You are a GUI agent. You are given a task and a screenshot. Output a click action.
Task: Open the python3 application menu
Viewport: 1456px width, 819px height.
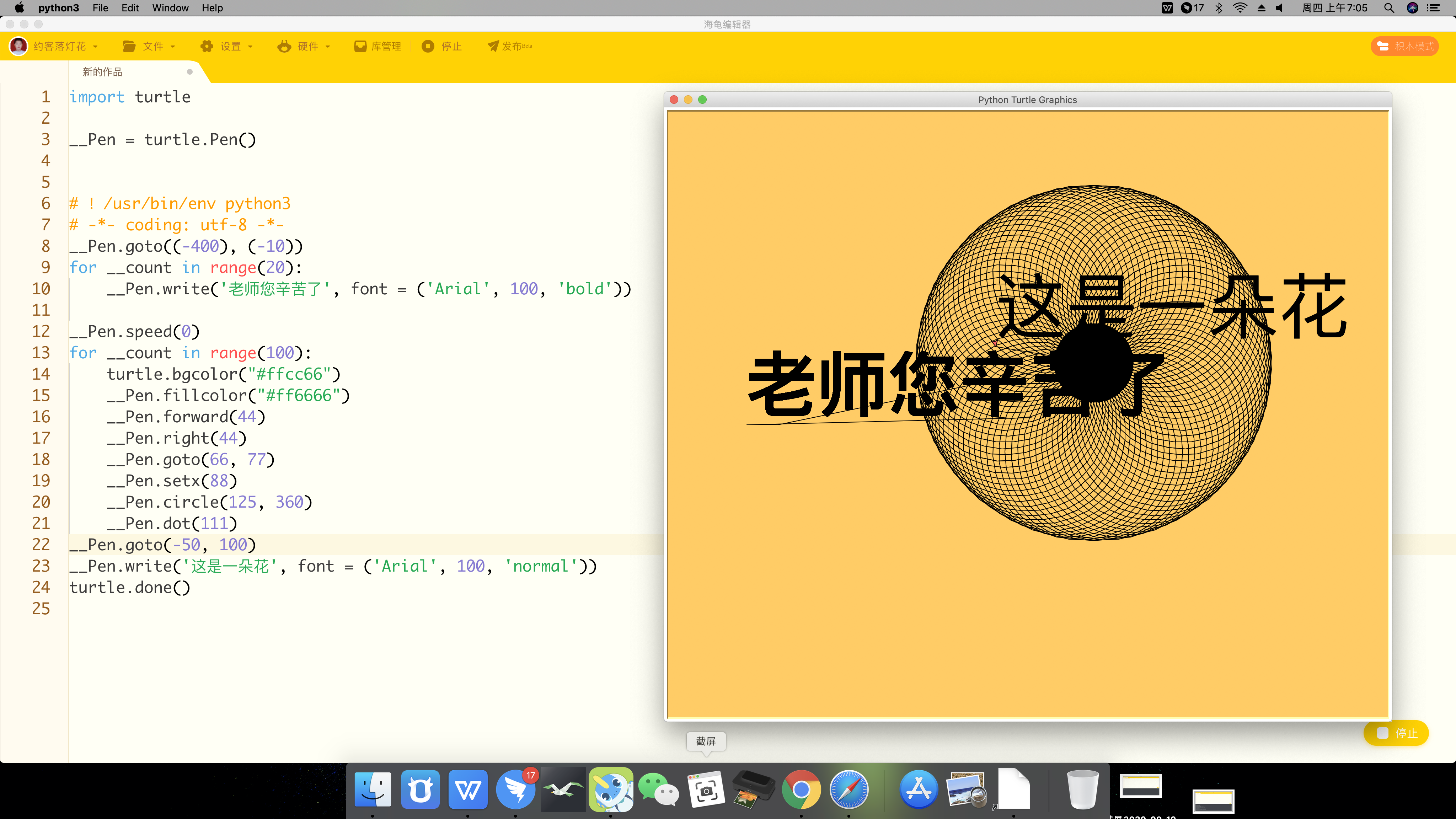[59, 8]
